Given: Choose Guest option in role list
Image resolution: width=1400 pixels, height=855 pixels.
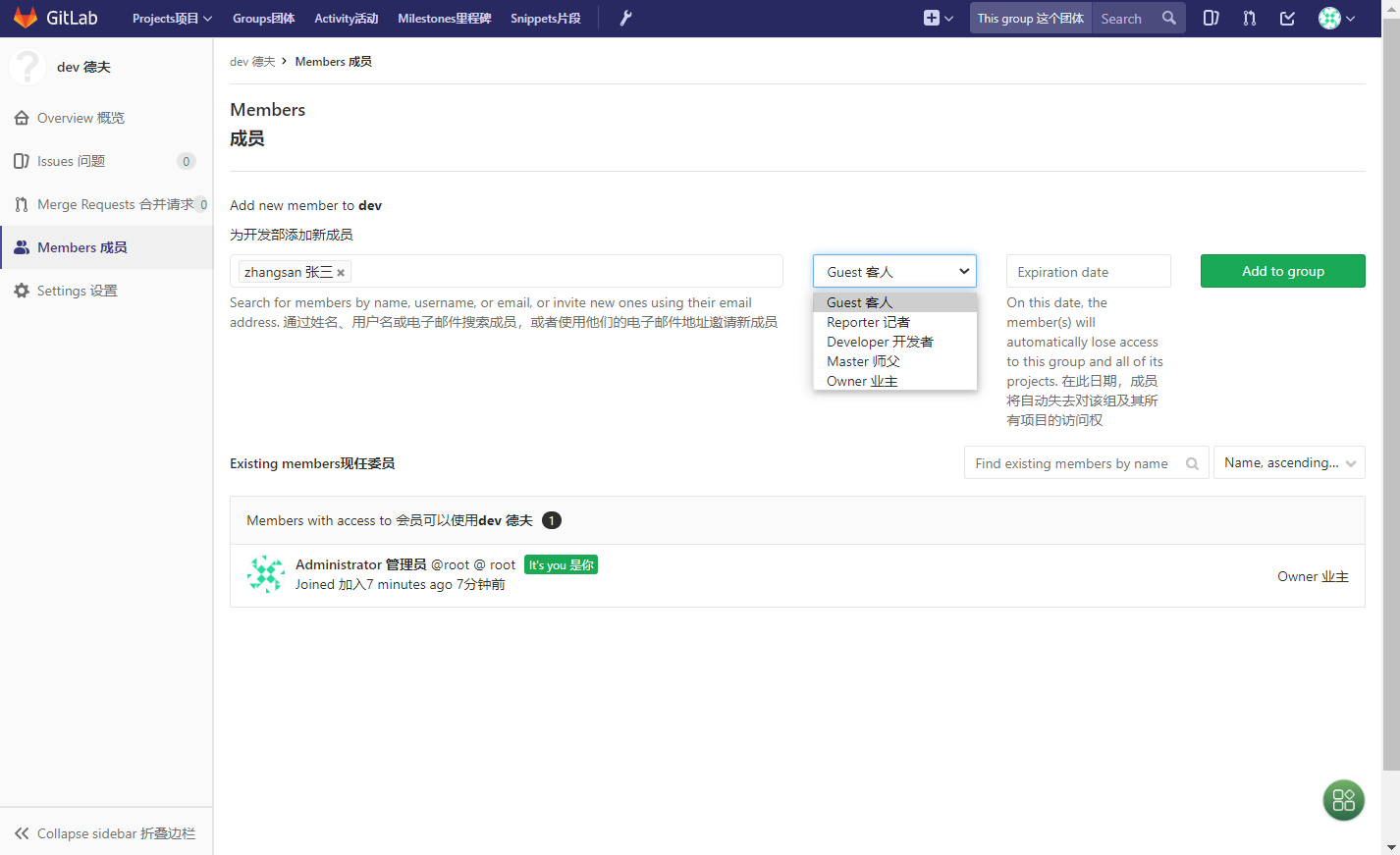Looking at the screenshot, I should pos(895,302).
